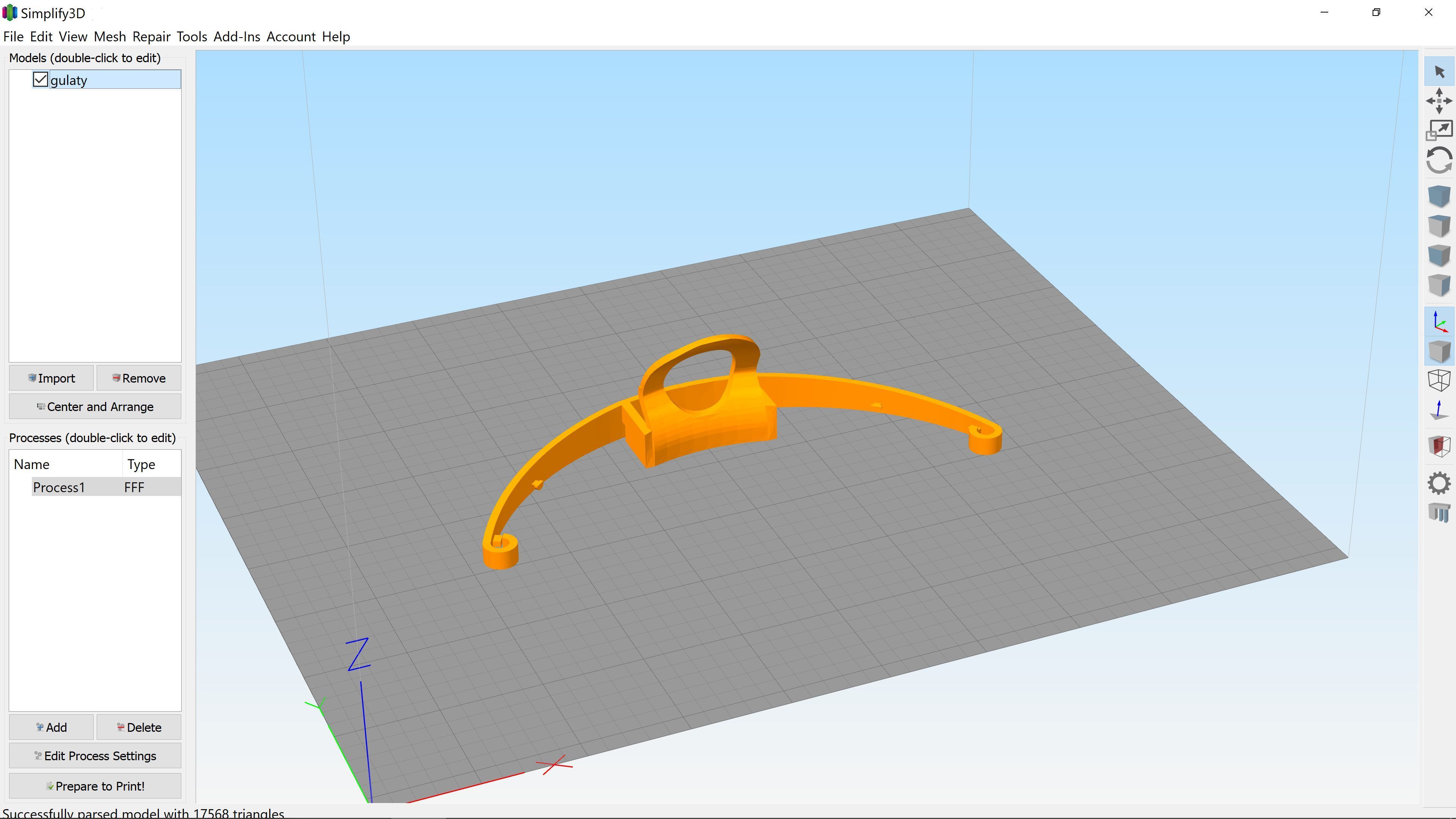Switch to the front view cube

pos(1439,255)
